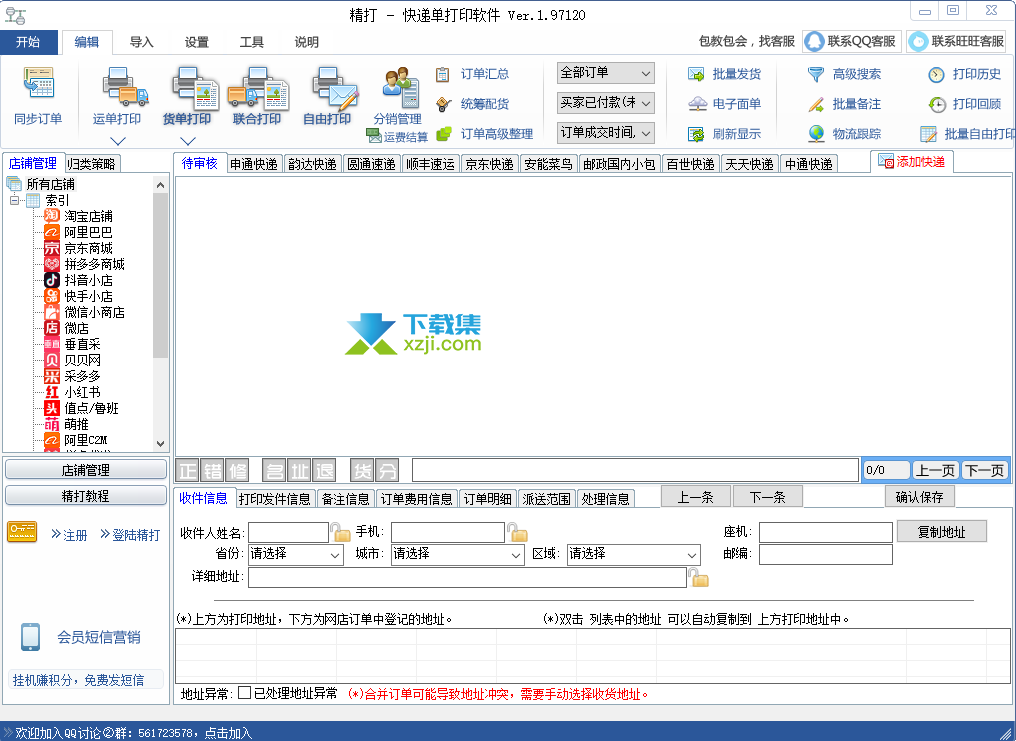Select 所有店铺 root node
The height and width of the screenshot is (741, 1016).
coord(41,184)
